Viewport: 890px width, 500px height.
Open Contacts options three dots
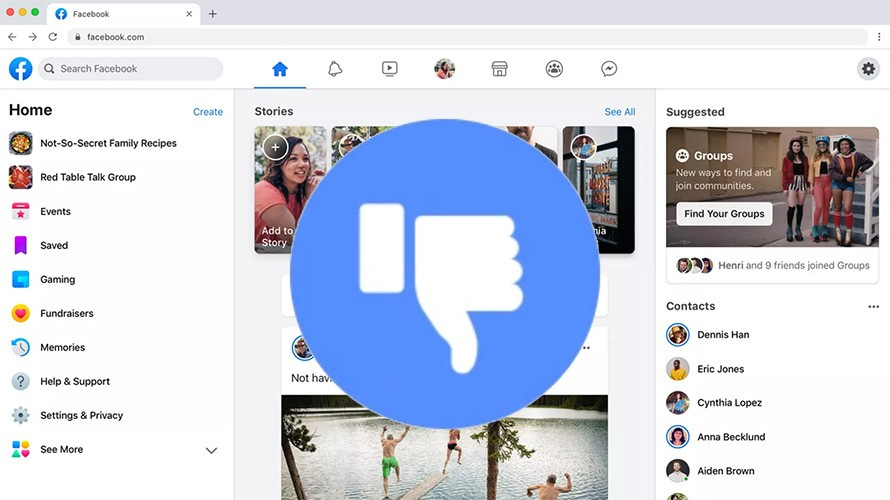873,306
